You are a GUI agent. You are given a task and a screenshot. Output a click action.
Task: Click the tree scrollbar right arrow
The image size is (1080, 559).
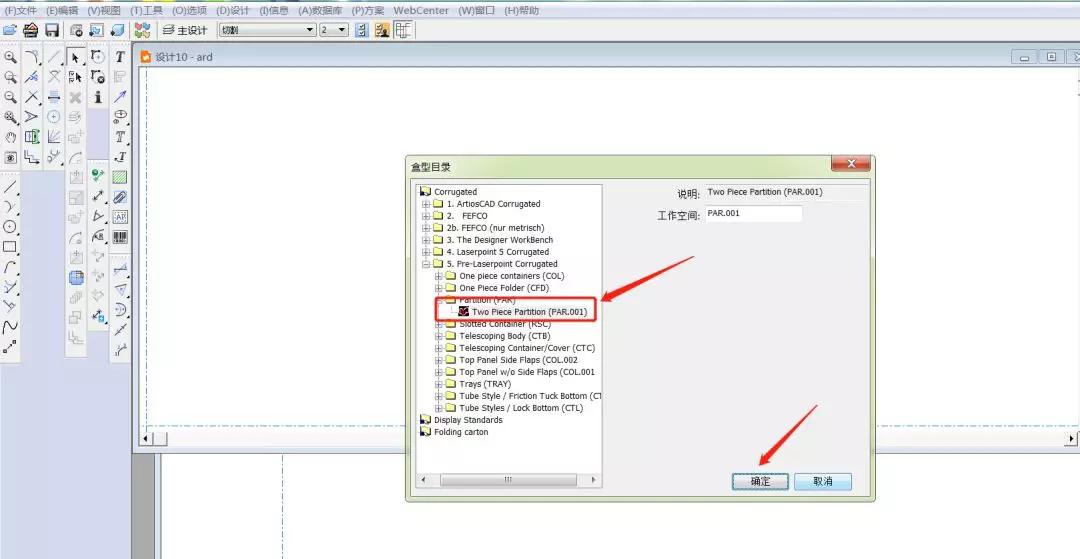(x=594, y=480)
